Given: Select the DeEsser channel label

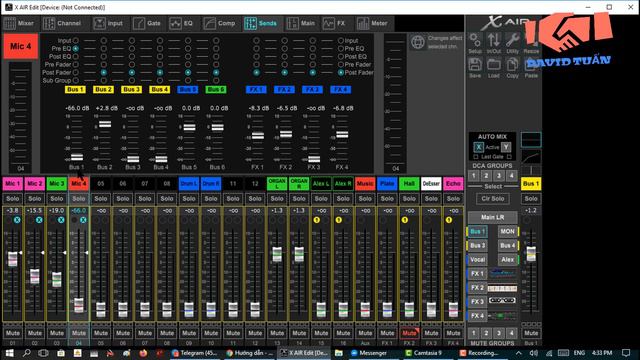Looking at the screenshot, I should (x=431, y=184).
